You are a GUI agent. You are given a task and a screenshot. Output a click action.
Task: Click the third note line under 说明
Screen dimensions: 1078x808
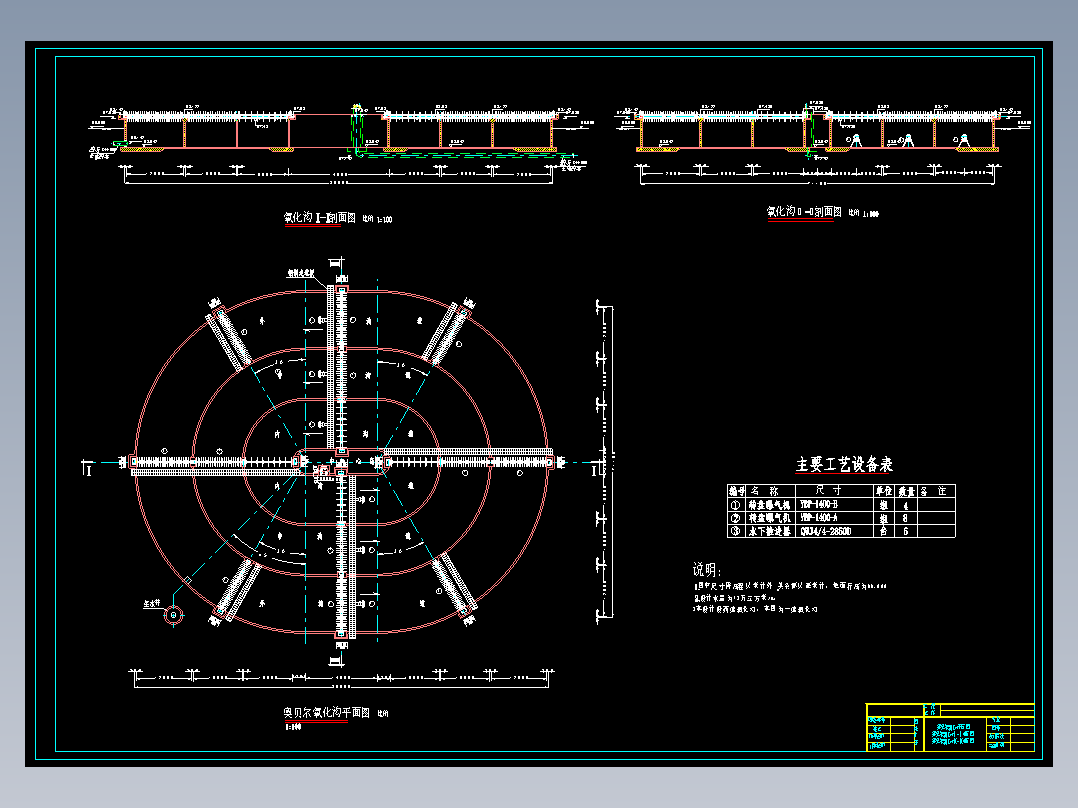756,609
